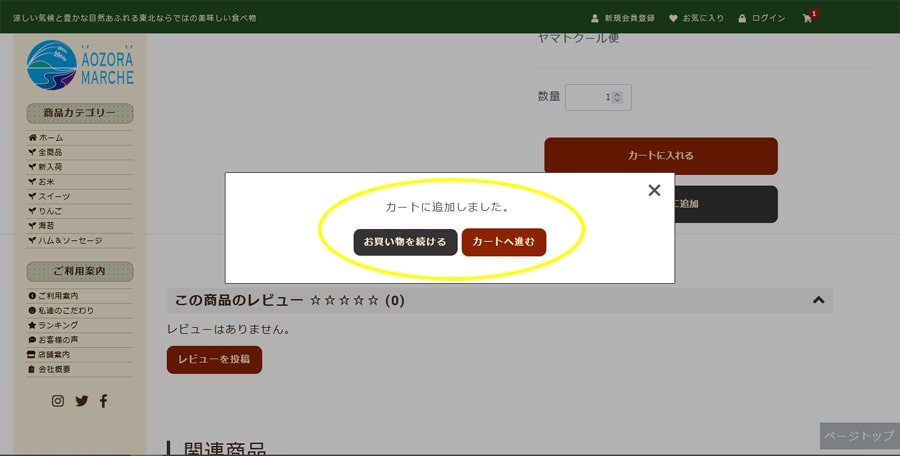This screenshot has width=900, height=456.
Task: Click レビューを投稿 button
Action: click(214, 359)
